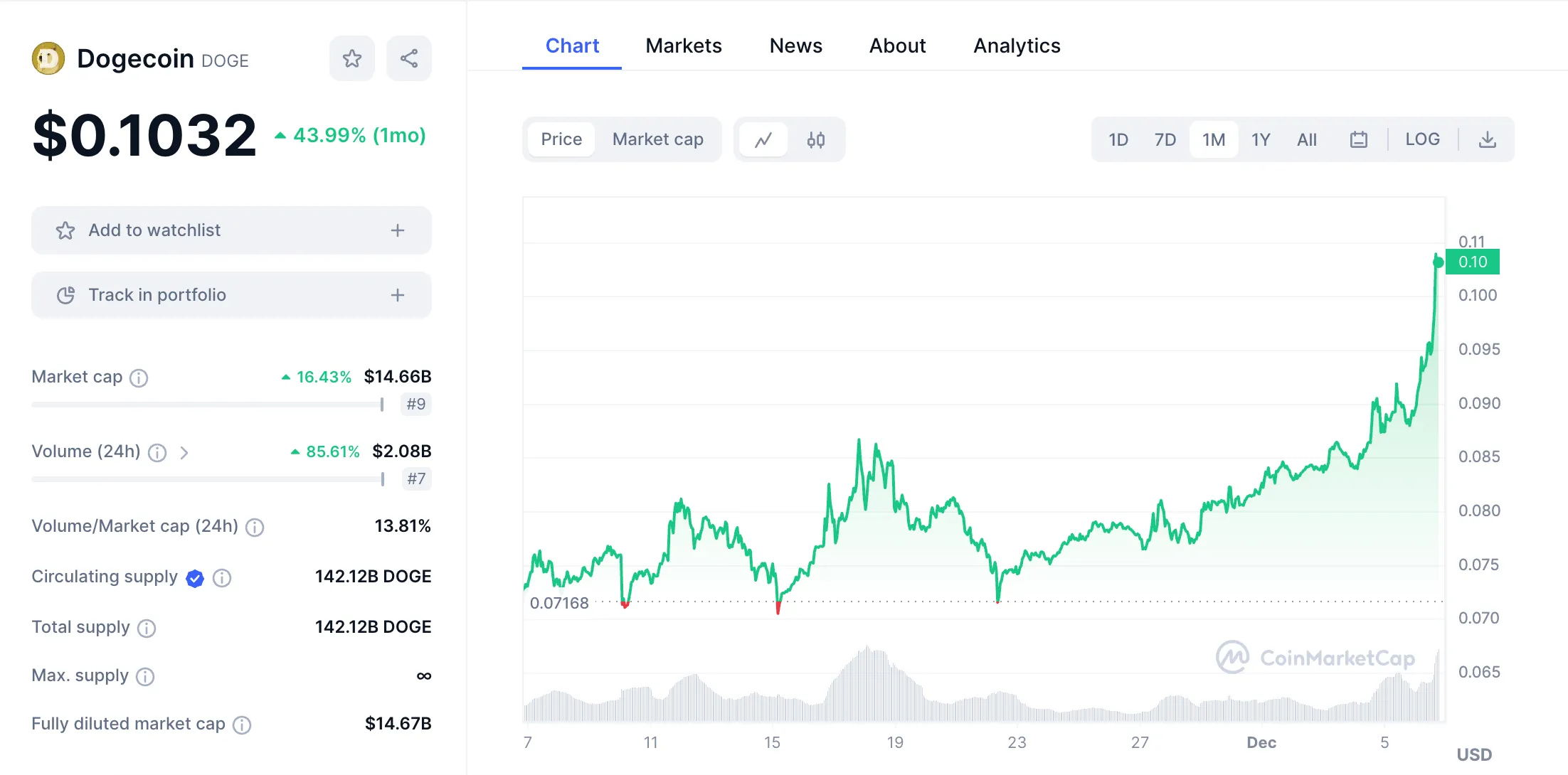Switch chart to Market cap view
The image size is (1568, 775).
click(x=657, y=139)
